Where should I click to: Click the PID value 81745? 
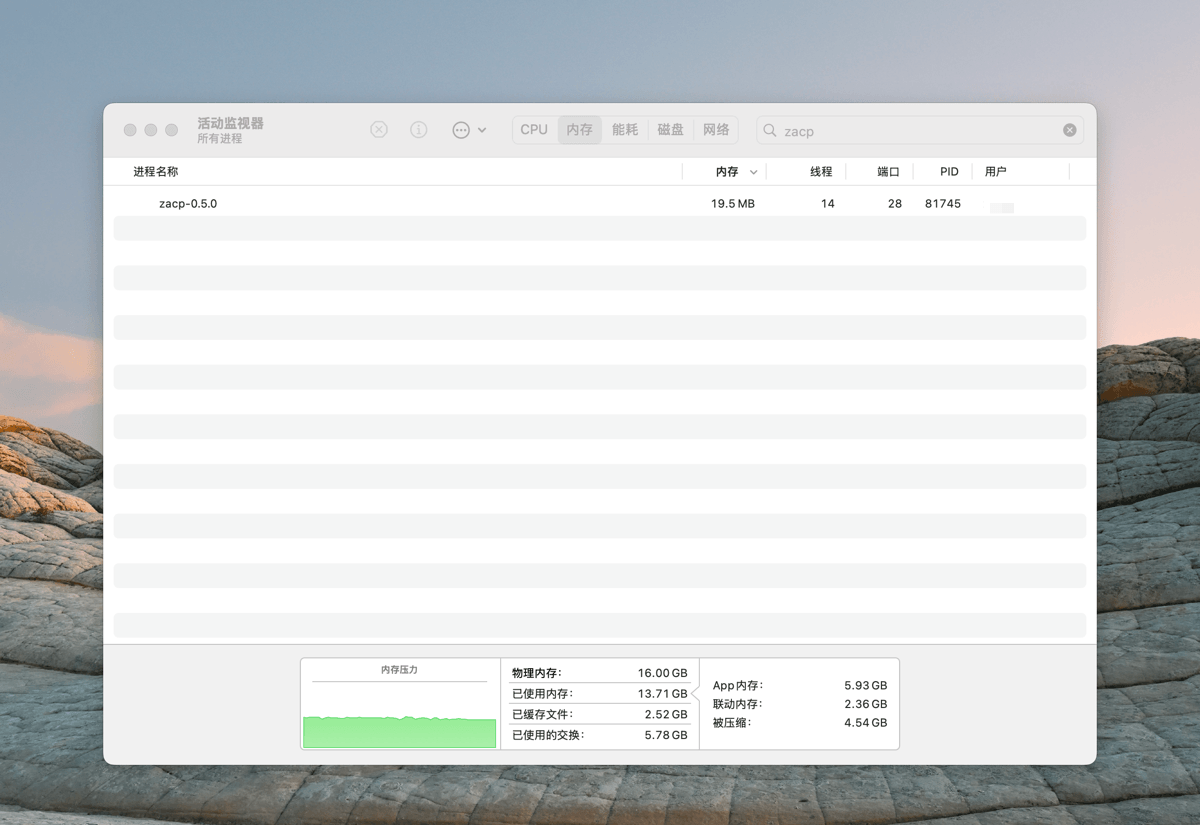tap(943, 203)
